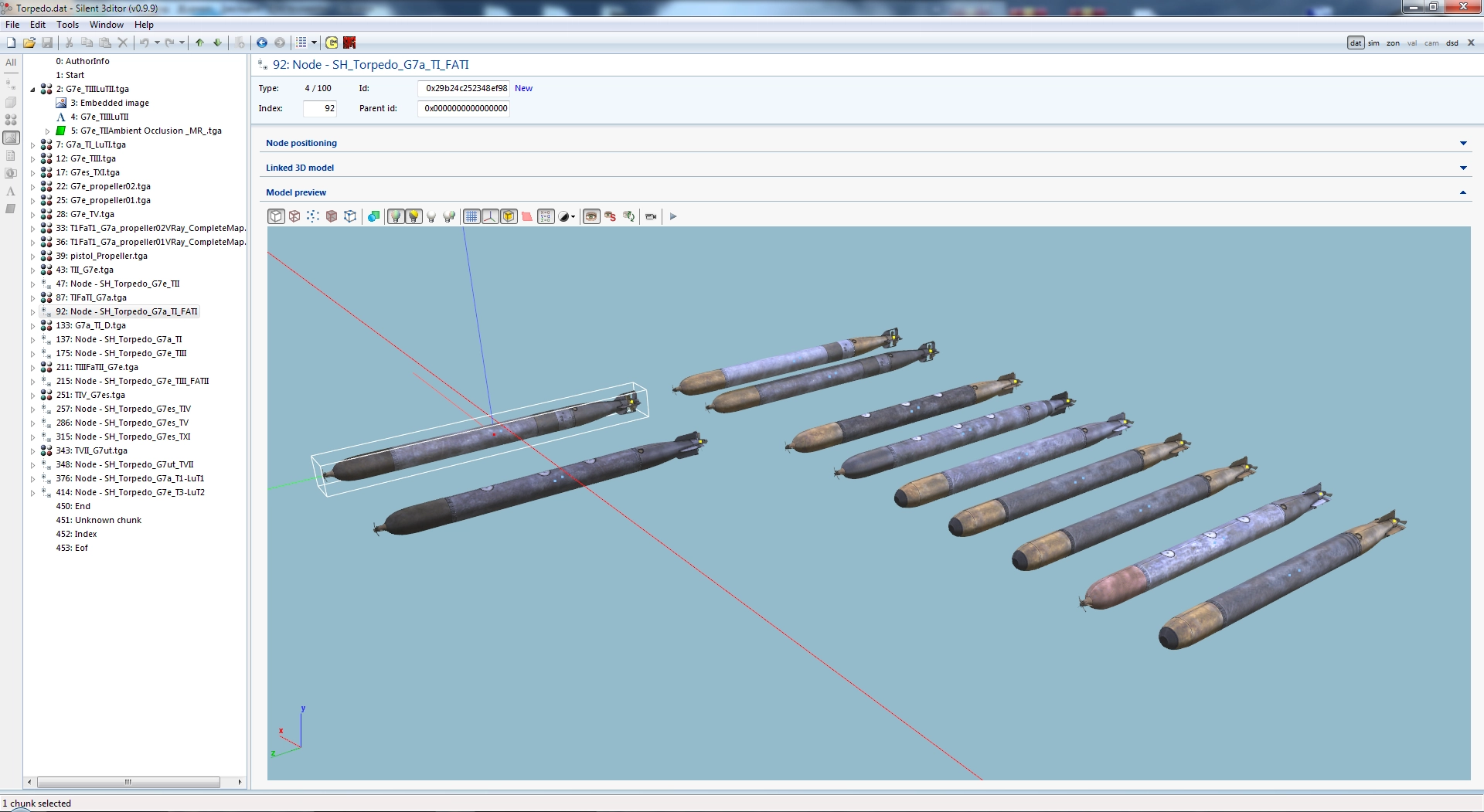This screenshot has height=812, width=1484.
Task: Click the Open file folder icon
Action: click(x=29, y=43)
